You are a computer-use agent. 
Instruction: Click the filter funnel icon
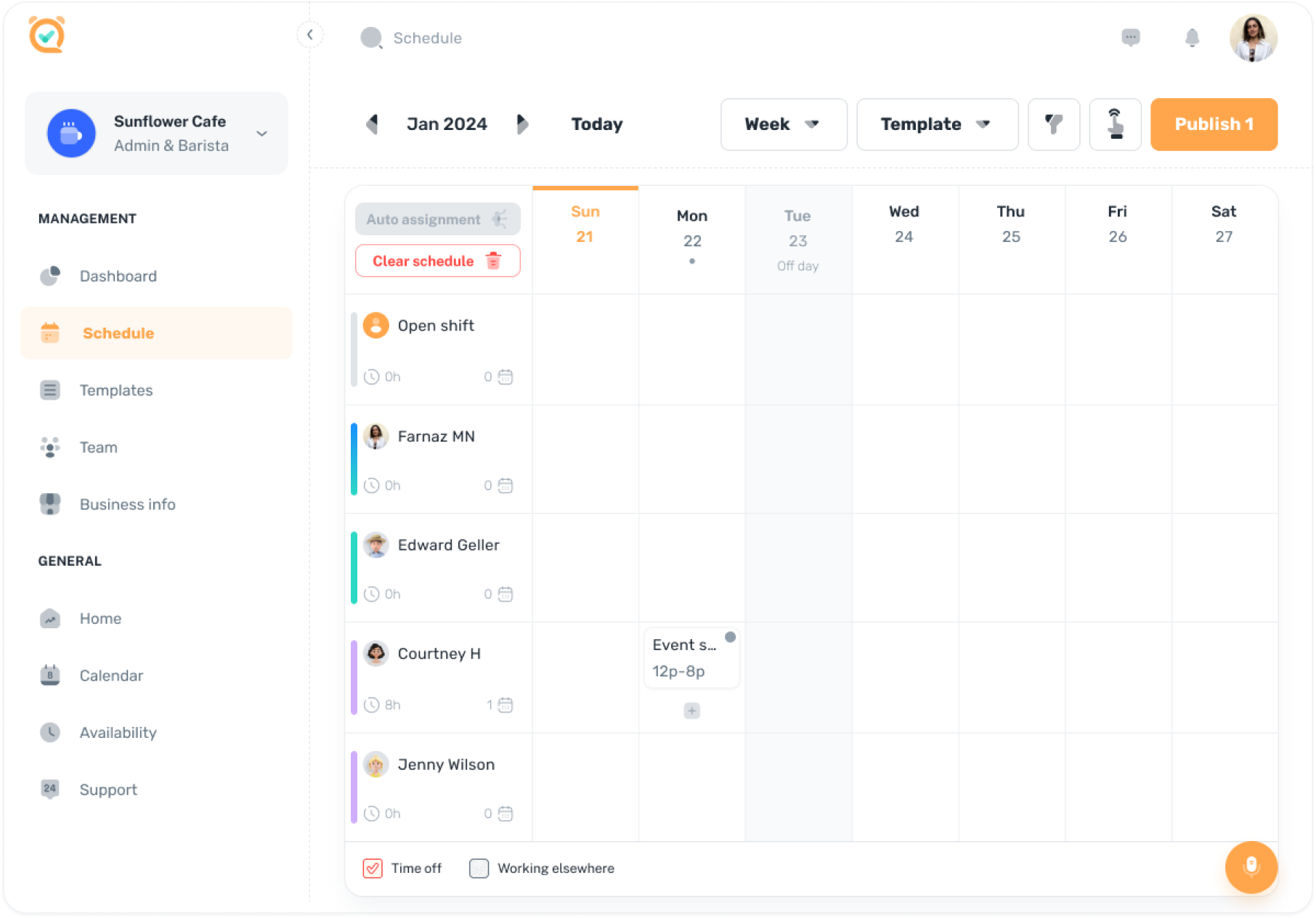(1053, 124)
